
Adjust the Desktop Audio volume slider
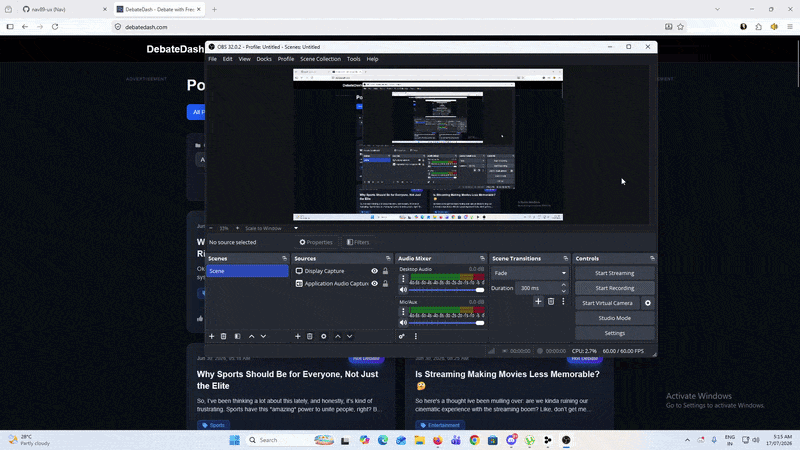[446, 290]
